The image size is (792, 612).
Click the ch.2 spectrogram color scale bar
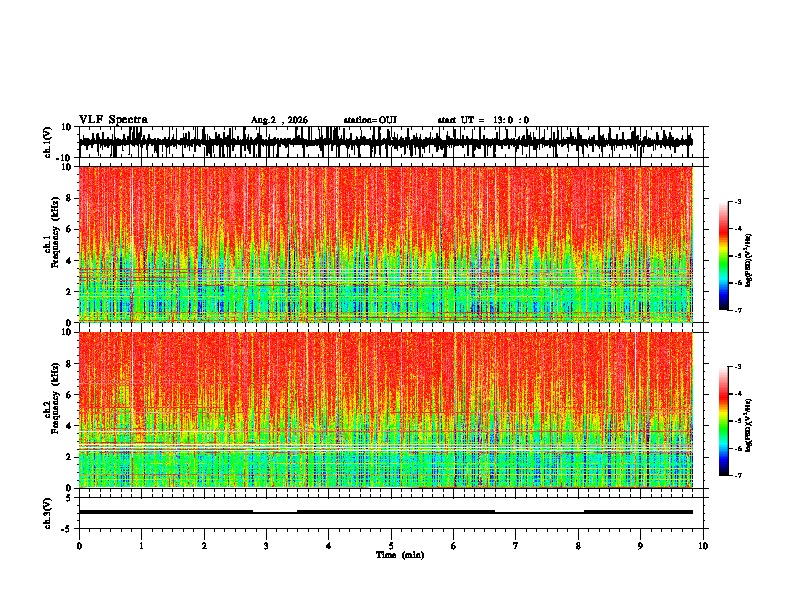724,421
